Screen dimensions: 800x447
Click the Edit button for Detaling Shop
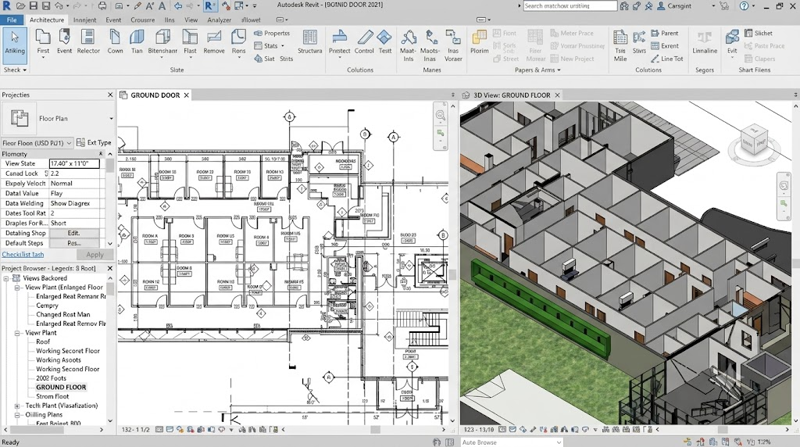74,233
